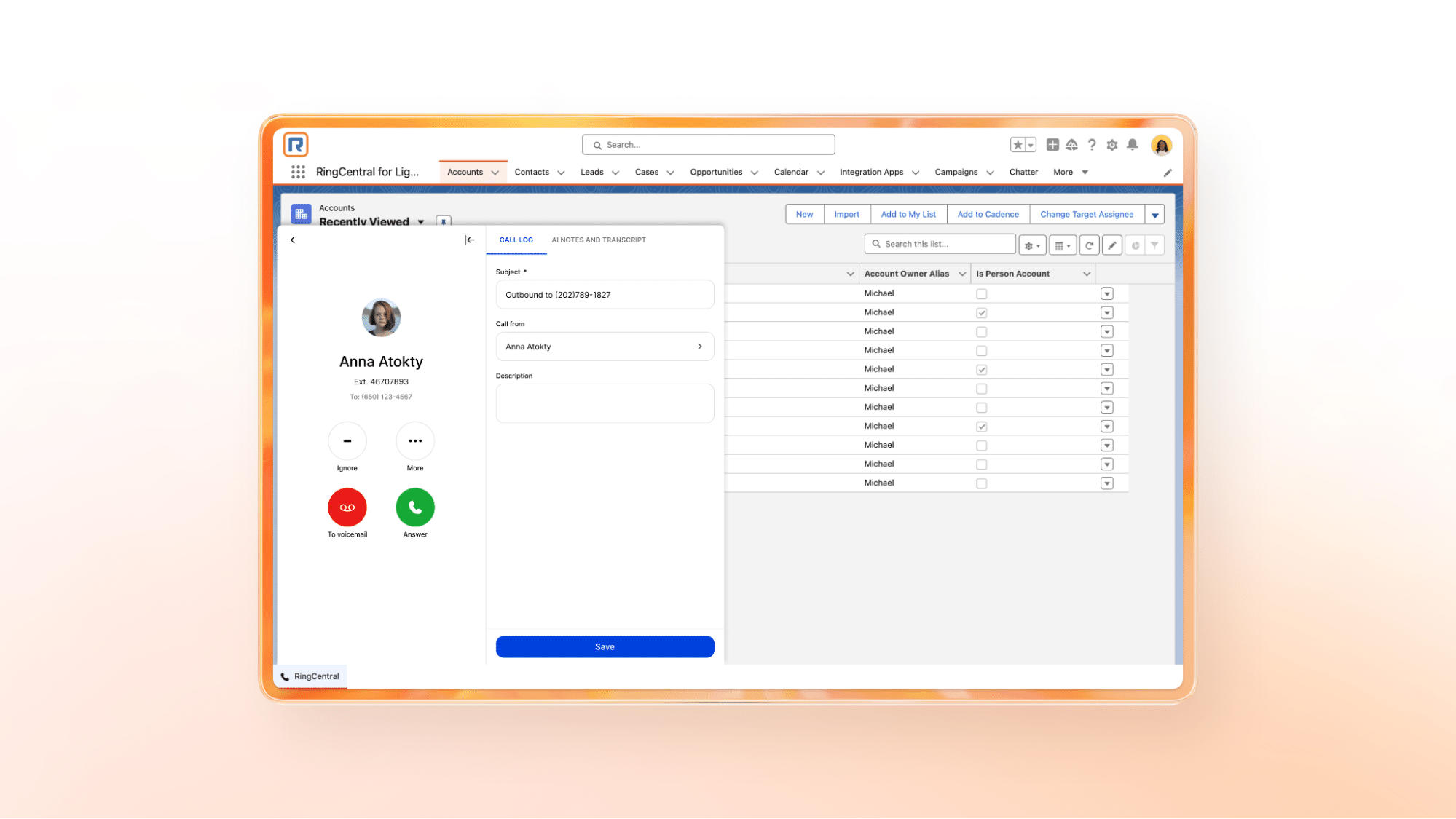The width and height of the screenshot is (1456, 819).
Task: Uncheck the second row Is Person Account checkbox
Action: pyautogui.click(x=981, y=313)
